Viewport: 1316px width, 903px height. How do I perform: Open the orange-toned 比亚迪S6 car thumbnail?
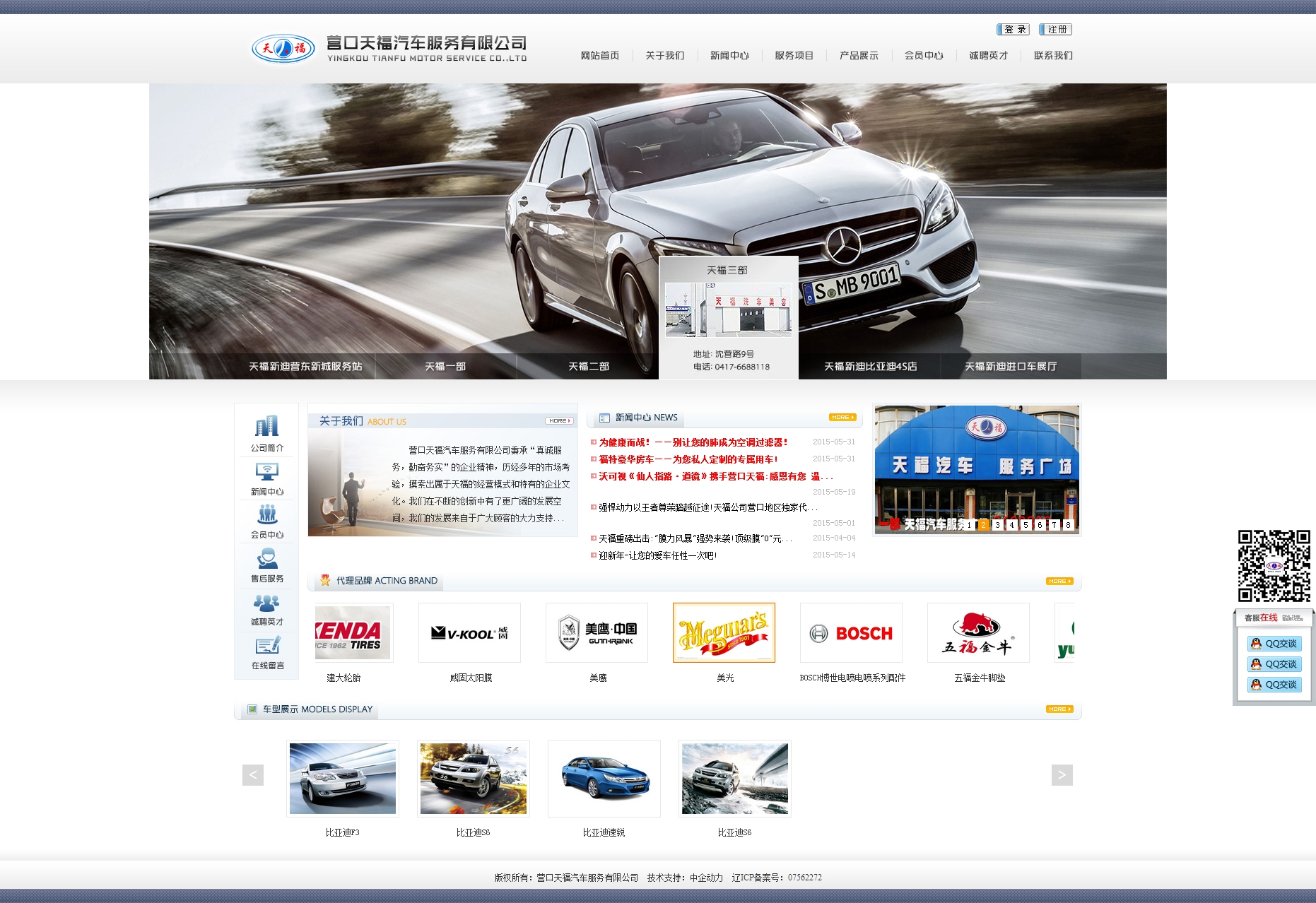point(474,779)
